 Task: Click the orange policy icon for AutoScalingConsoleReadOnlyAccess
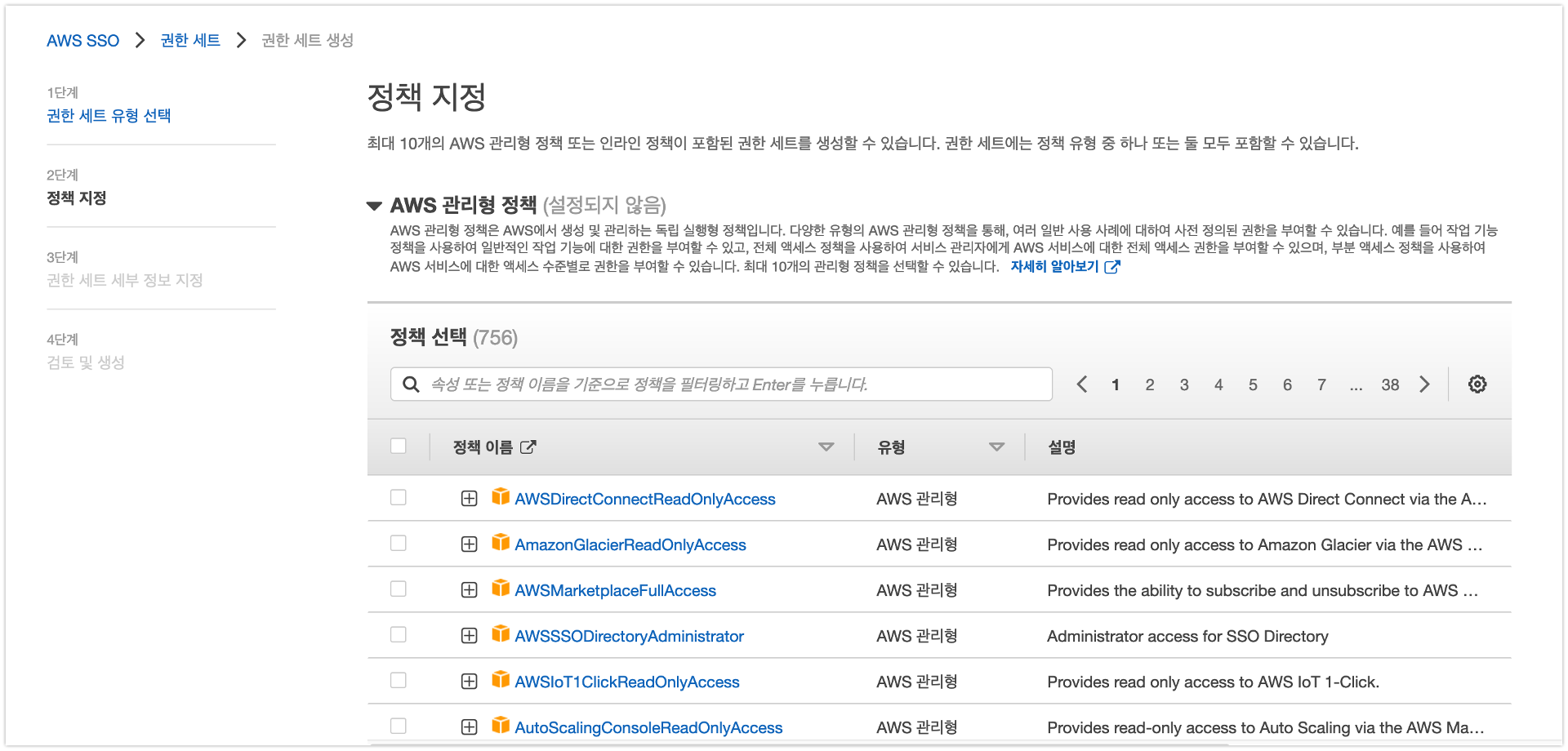point(501,726)
